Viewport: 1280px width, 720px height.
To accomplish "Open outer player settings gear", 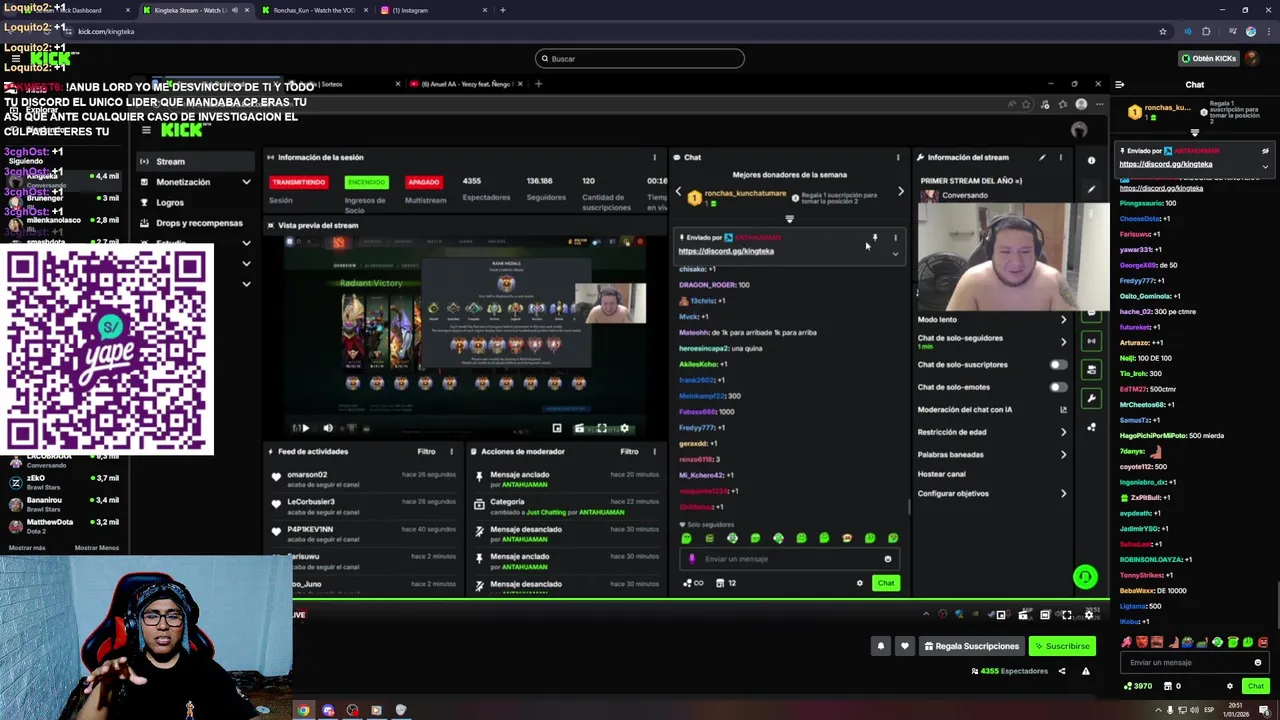I will (x=1089, y=615).
